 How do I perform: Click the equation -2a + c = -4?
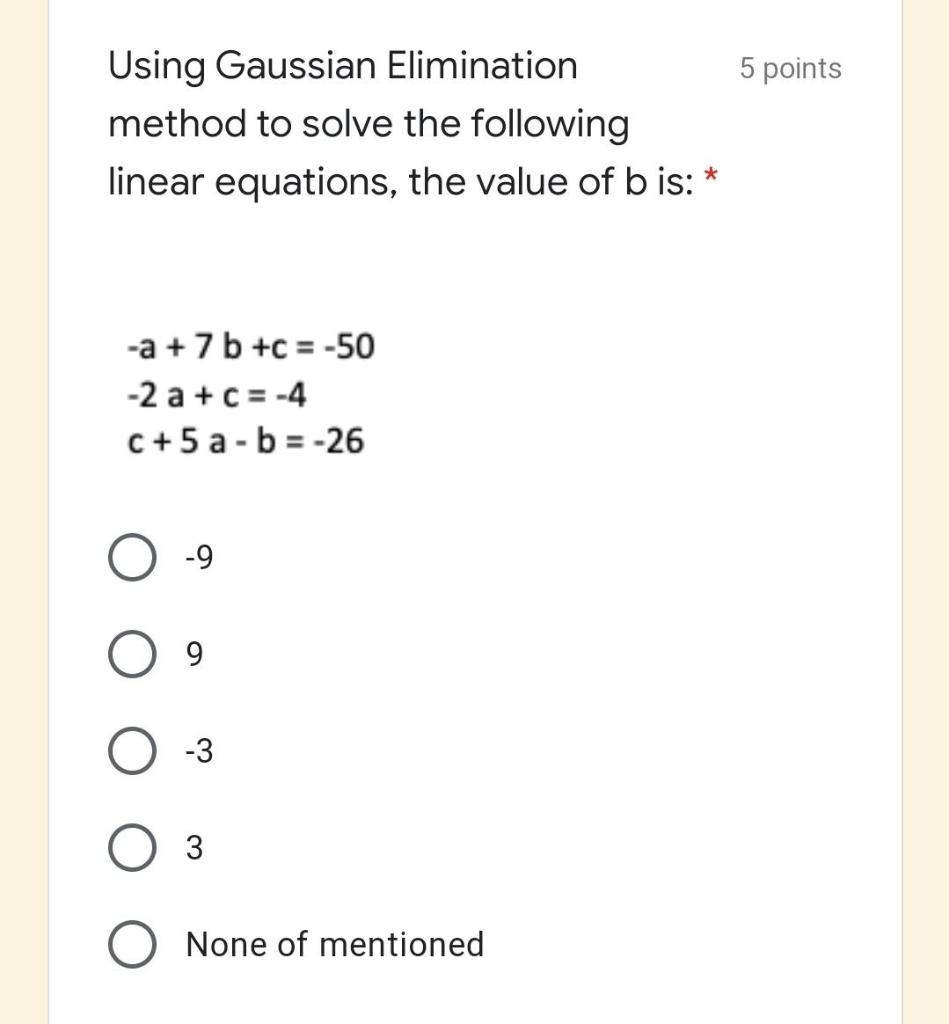(217, 395)
